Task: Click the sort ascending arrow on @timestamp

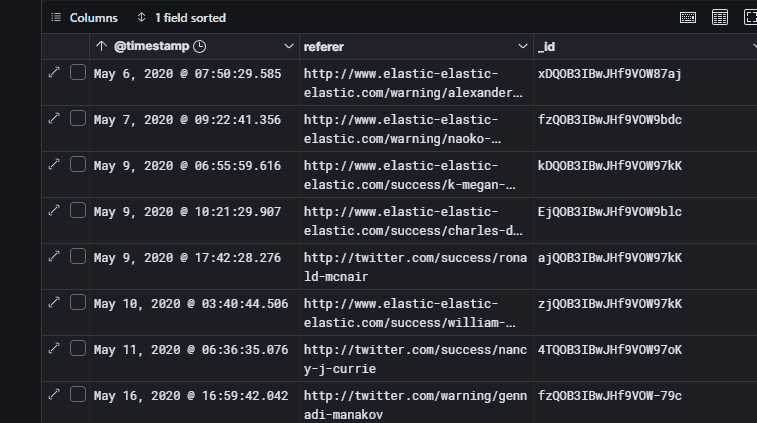Action: [x=101, y=46]
